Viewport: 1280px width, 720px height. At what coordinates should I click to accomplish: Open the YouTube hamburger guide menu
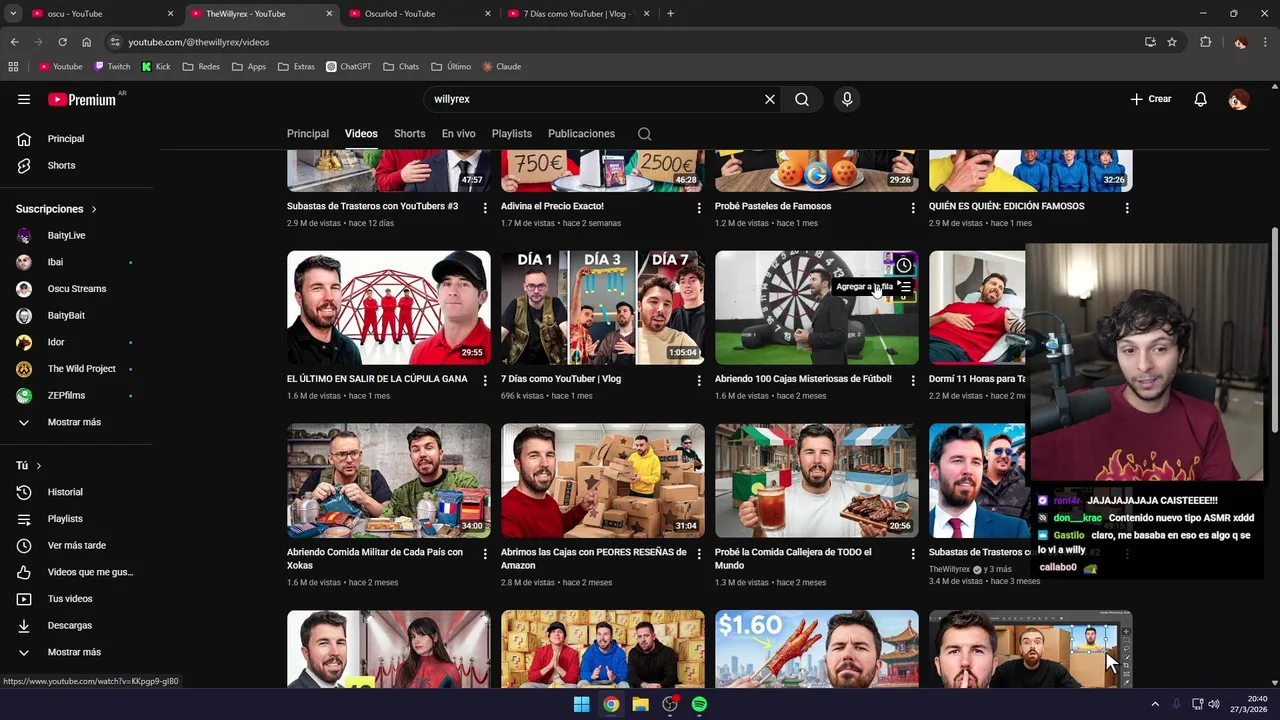tap(24, 99)
